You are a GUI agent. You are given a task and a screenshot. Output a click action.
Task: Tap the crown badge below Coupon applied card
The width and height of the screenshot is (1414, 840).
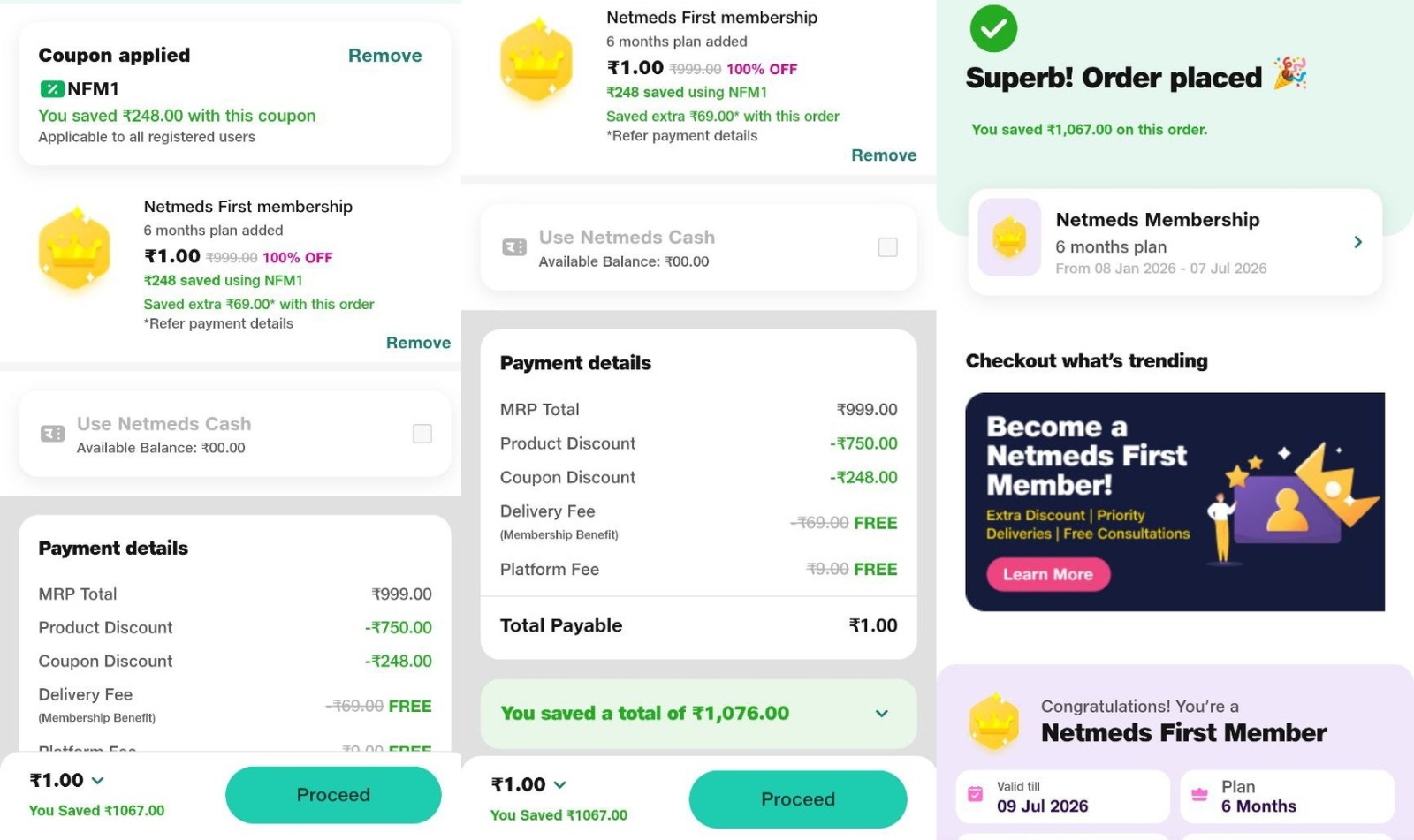pyautogui.click(x=75, y=250)
